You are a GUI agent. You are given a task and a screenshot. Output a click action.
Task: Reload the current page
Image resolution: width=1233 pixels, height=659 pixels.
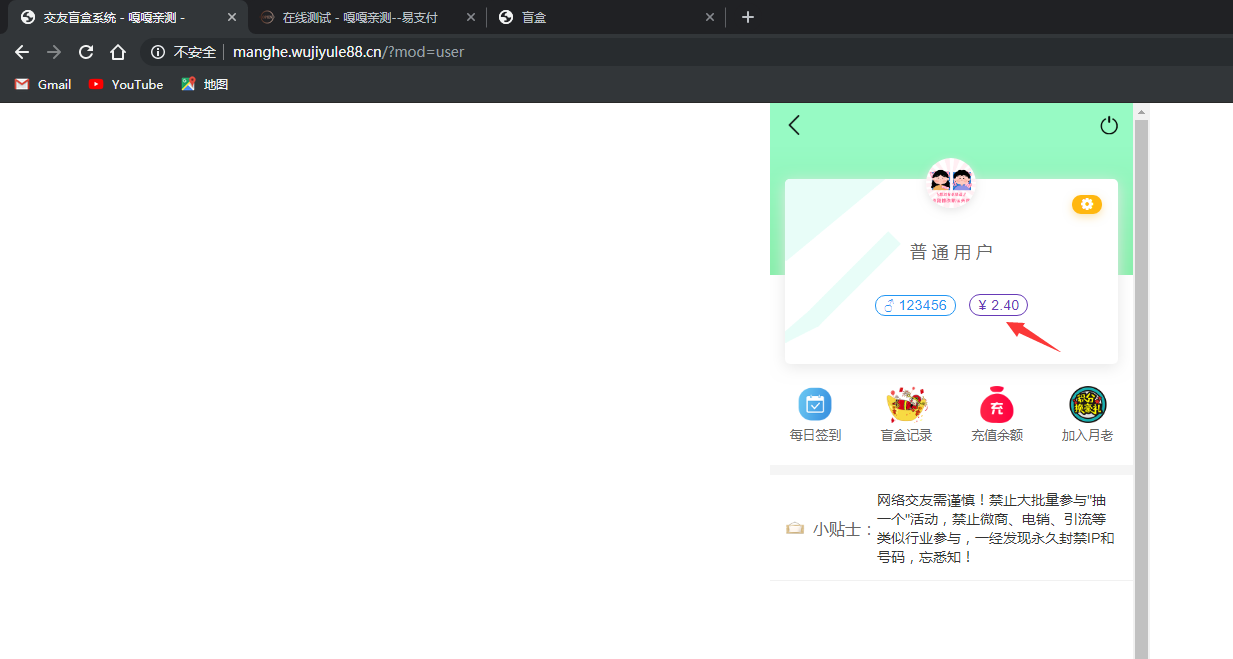(x=86, y=52)
